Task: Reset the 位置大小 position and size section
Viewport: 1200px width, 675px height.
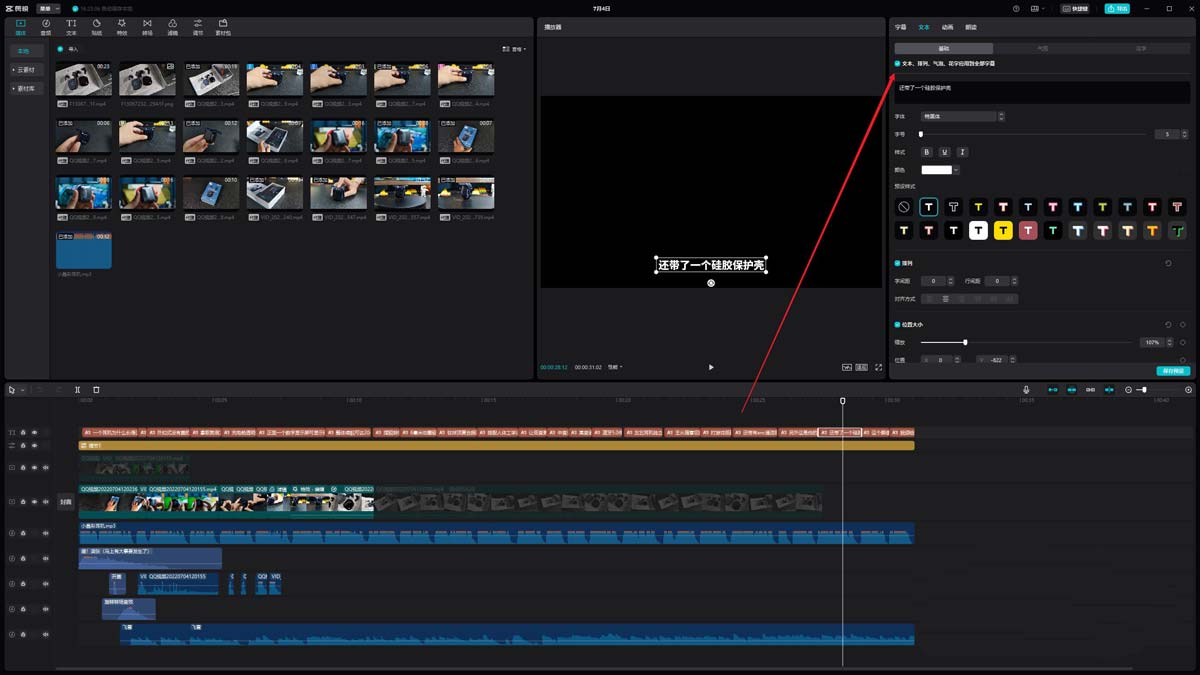Action: point(1169,325)
